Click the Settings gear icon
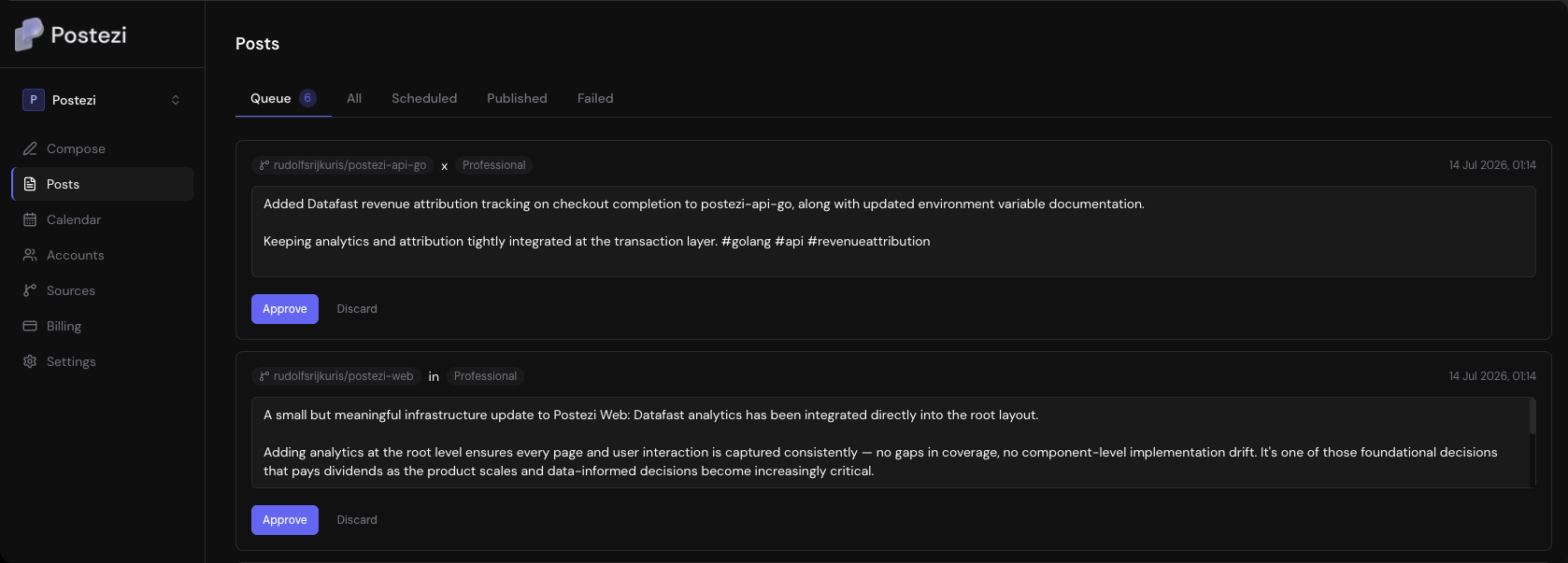The height and width of the screenshot is (563, 1568). click(x=30, y=361)
